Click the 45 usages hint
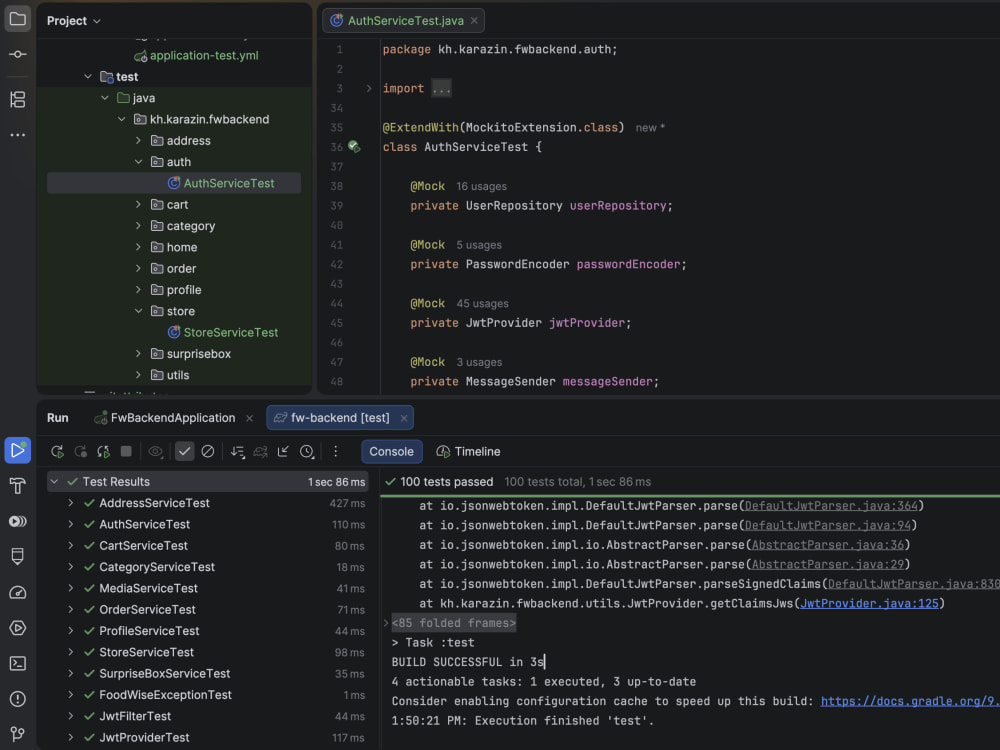The image size is (1000, 750). (x=482, y=304)
